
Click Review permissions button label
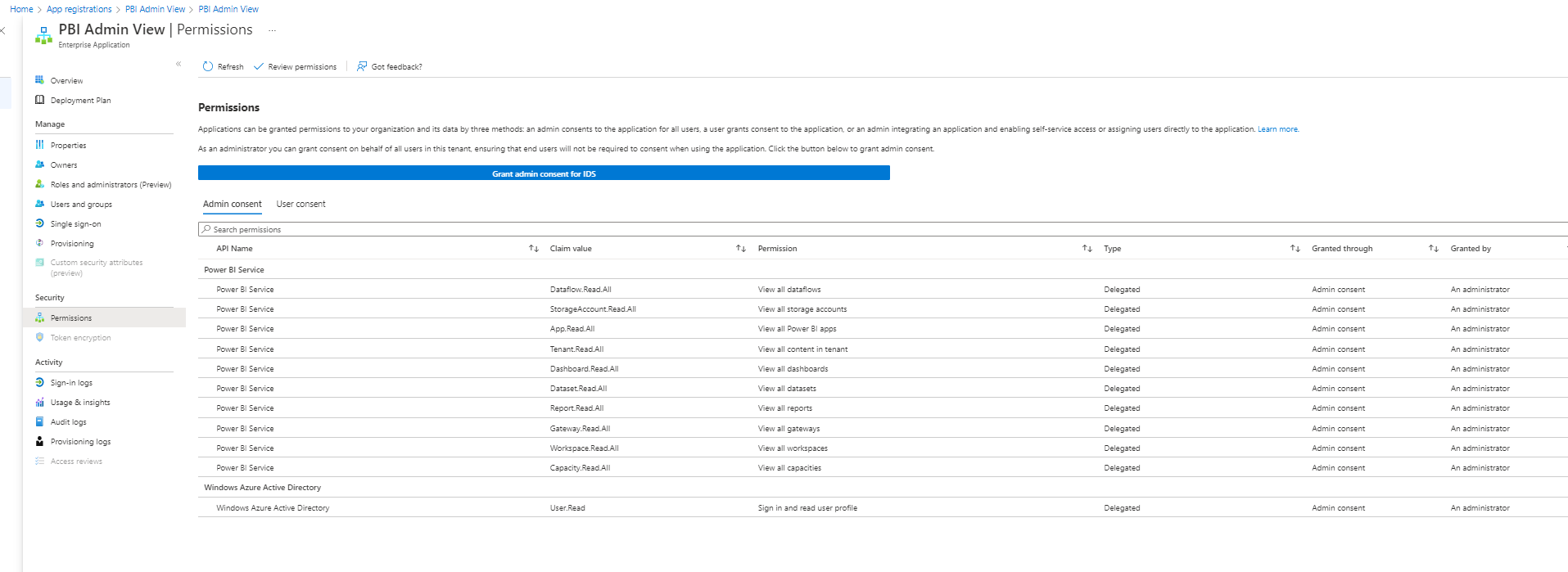click(302, 67)
